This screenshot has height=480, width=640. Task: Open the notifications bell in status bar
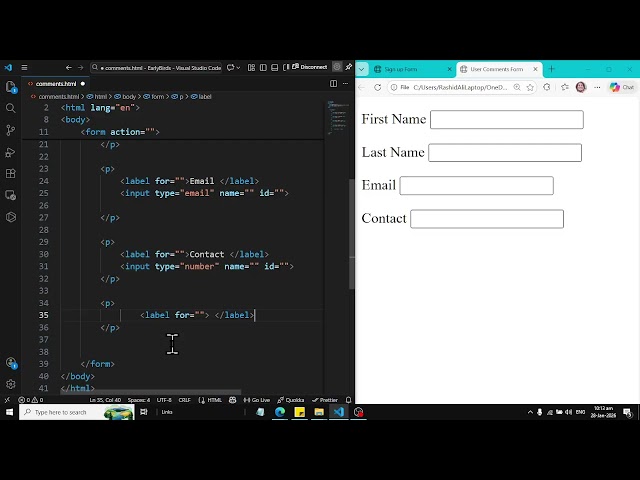tap(348, 400)
